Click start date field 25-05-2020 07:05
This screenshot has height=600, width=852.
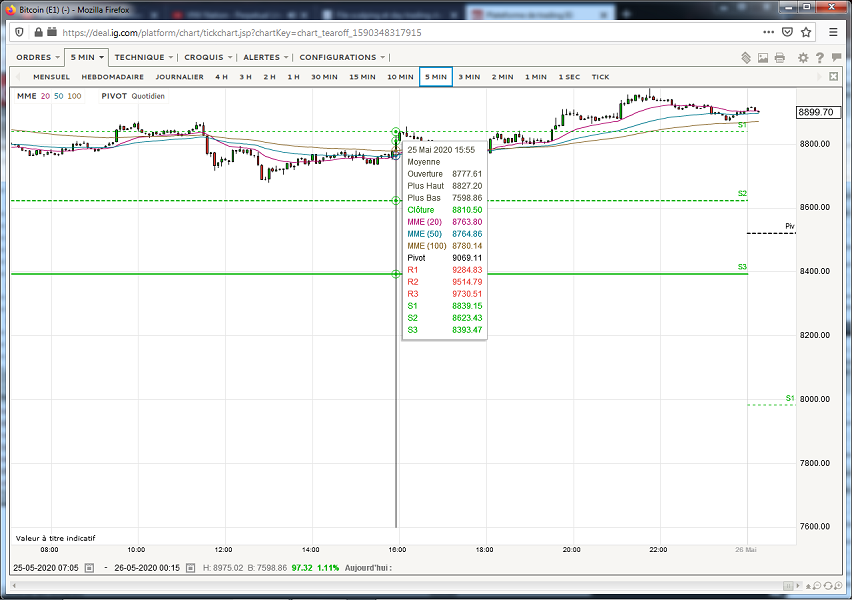[x=46, y=568]
